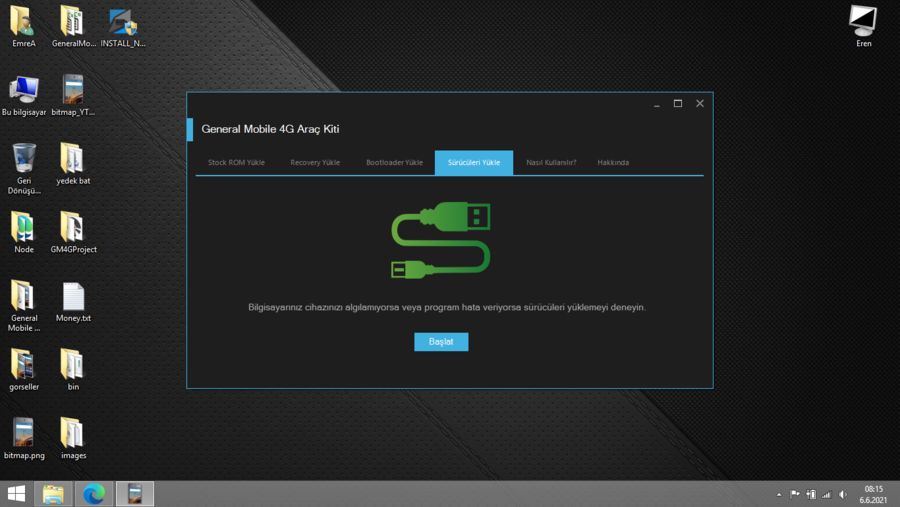Open the Stock ROM Yükle tab
900x507 pixels.
click(236, 162)
